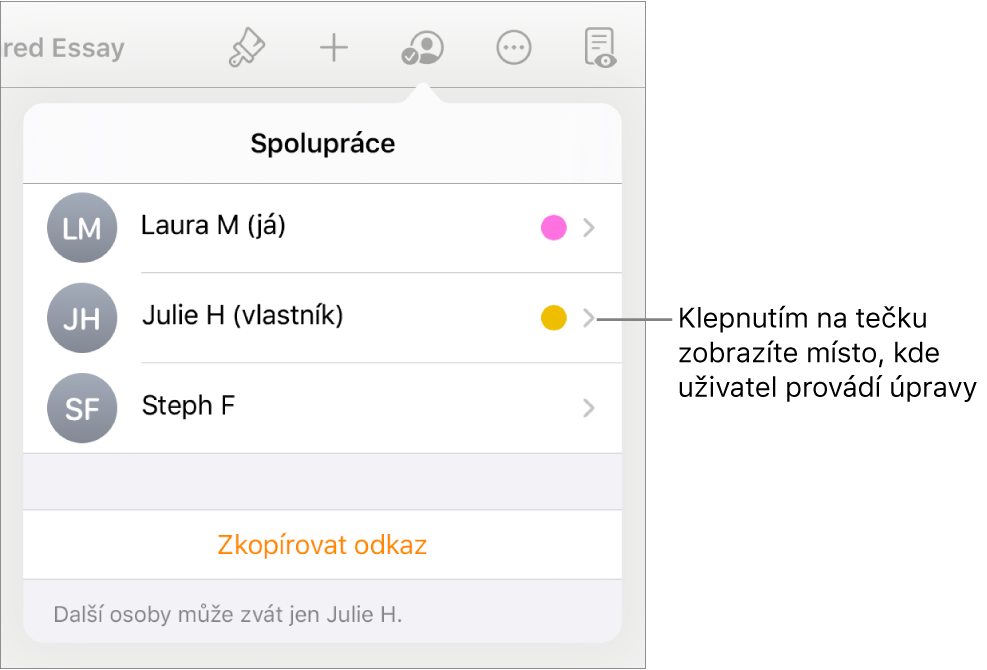Screen dimensions: 987x670
Task: Expand Steph F details chevron
Action: coord(590,408)
